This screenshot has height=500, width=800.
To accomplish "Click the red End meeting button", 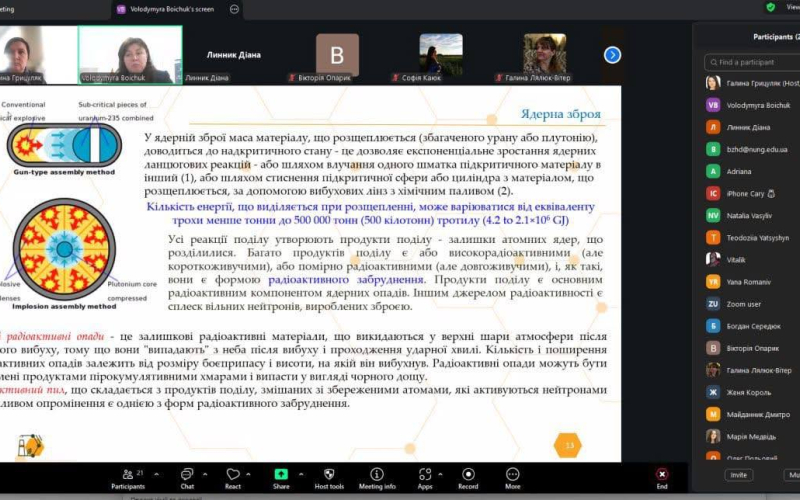I will click(x=662, y=474).
